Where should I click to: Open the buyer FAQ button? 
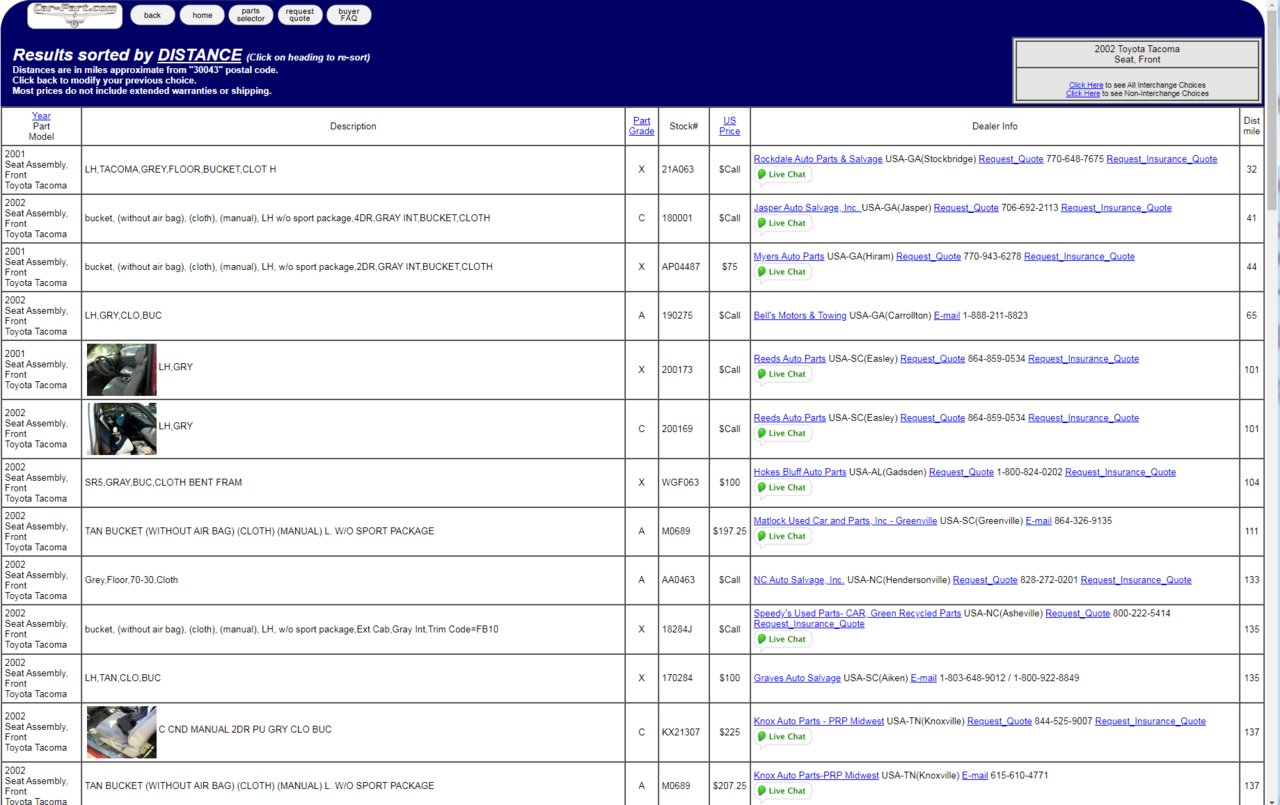pyautogui.click(x=349, y=15)
